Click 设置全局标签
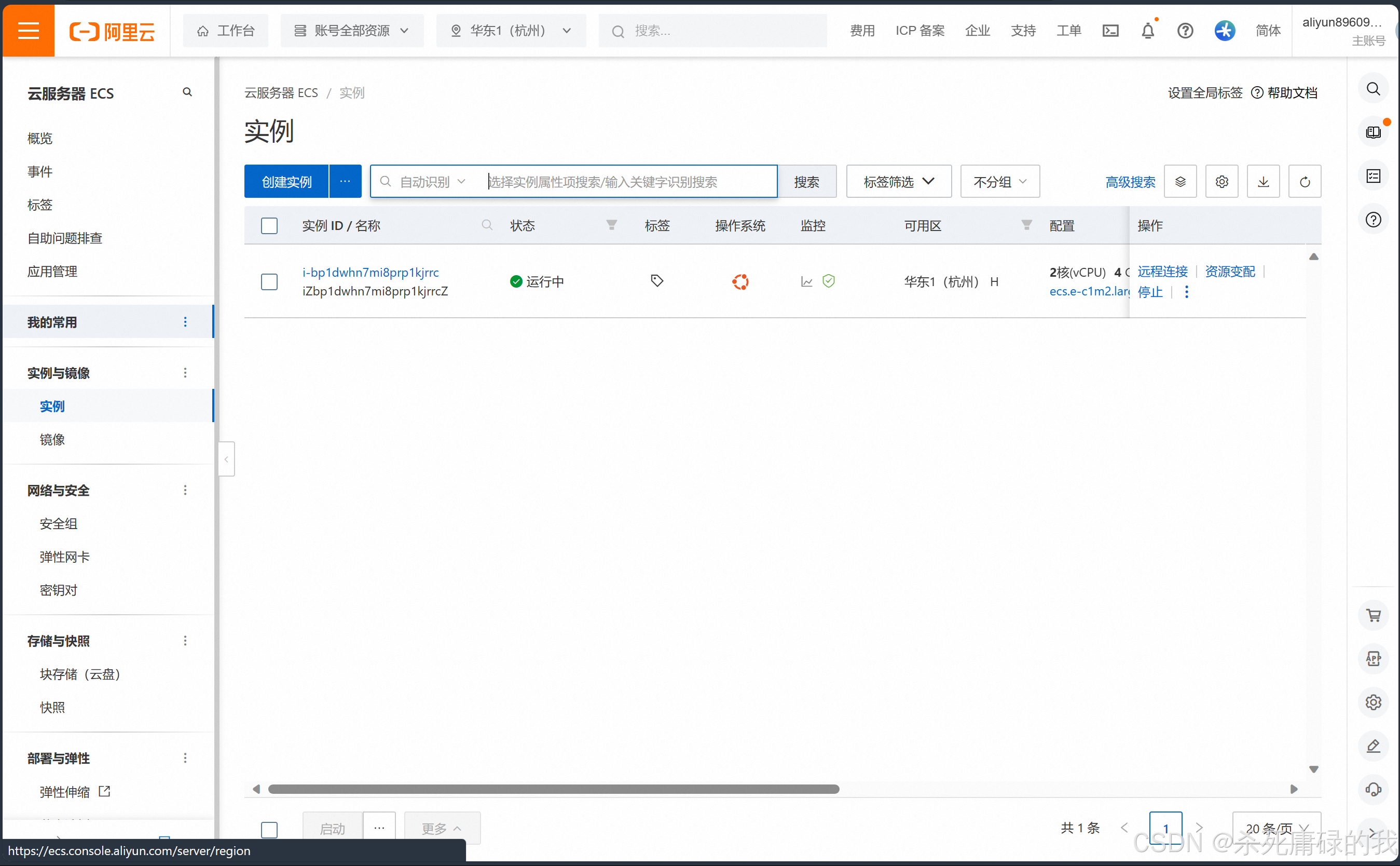1400x866 pixels. click(x=1205, y=93)
